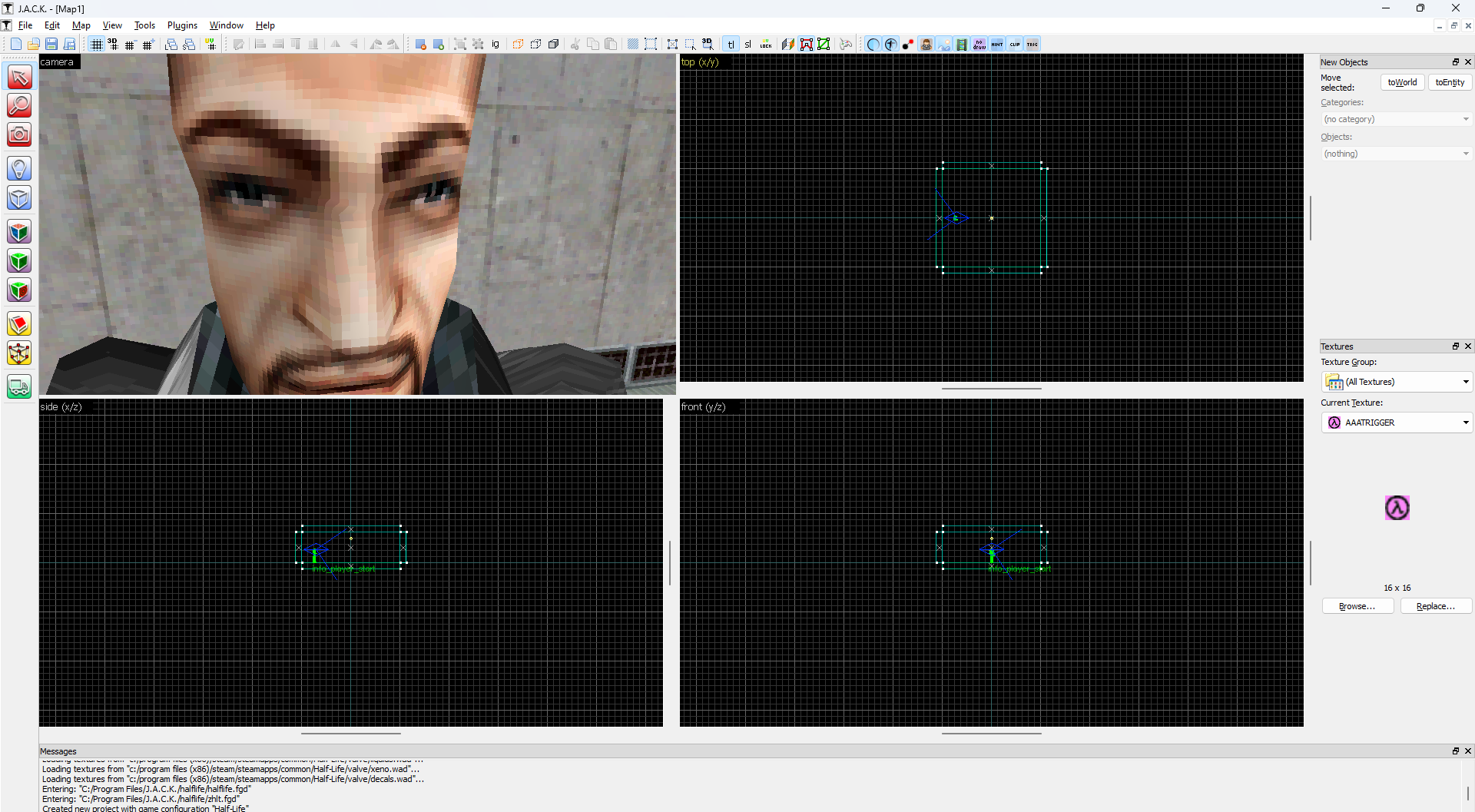Toggle the 2D grid display
Viewport: 1475px width, 812px height.
[x=96, y=45]
